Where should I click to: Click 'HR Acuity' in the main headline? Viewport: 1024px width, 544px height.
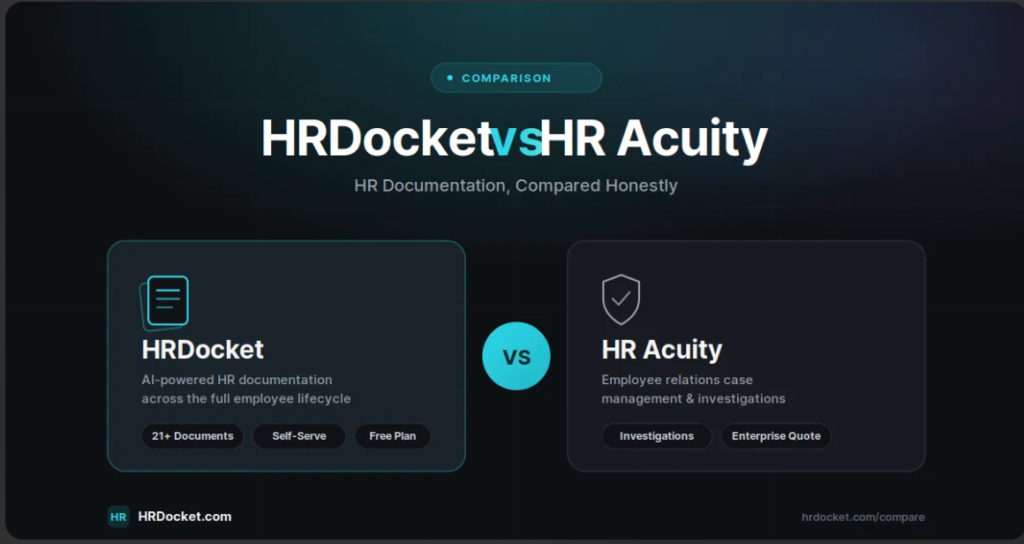pos(654,139)
